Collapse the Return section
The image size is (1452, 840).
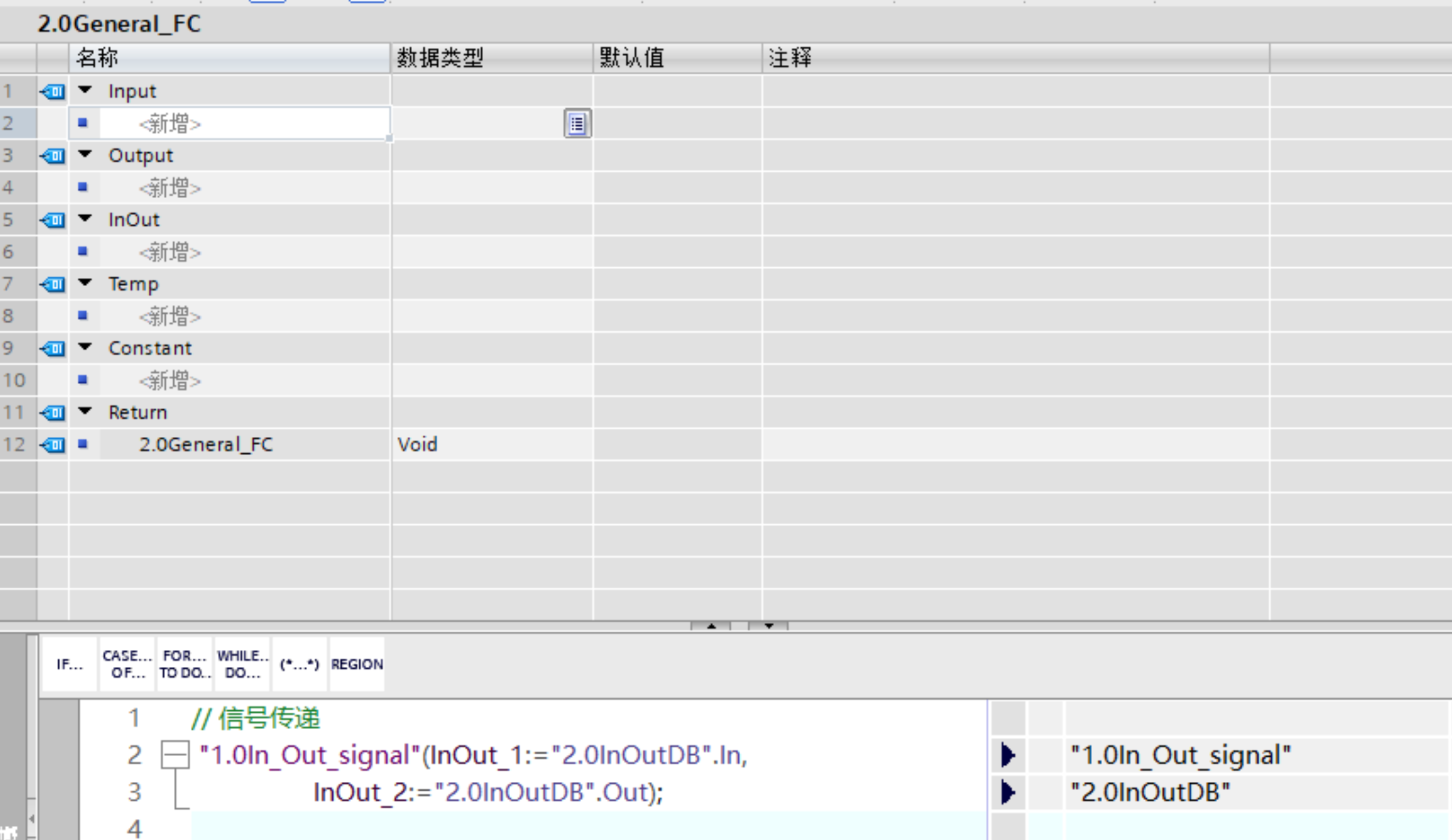tap(85, 411)
